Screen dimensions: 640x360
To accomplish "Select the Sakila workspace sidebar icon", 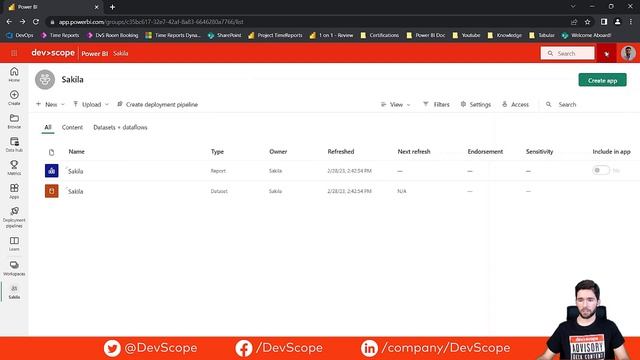I will pyautogui.click(x=14, y=292).
